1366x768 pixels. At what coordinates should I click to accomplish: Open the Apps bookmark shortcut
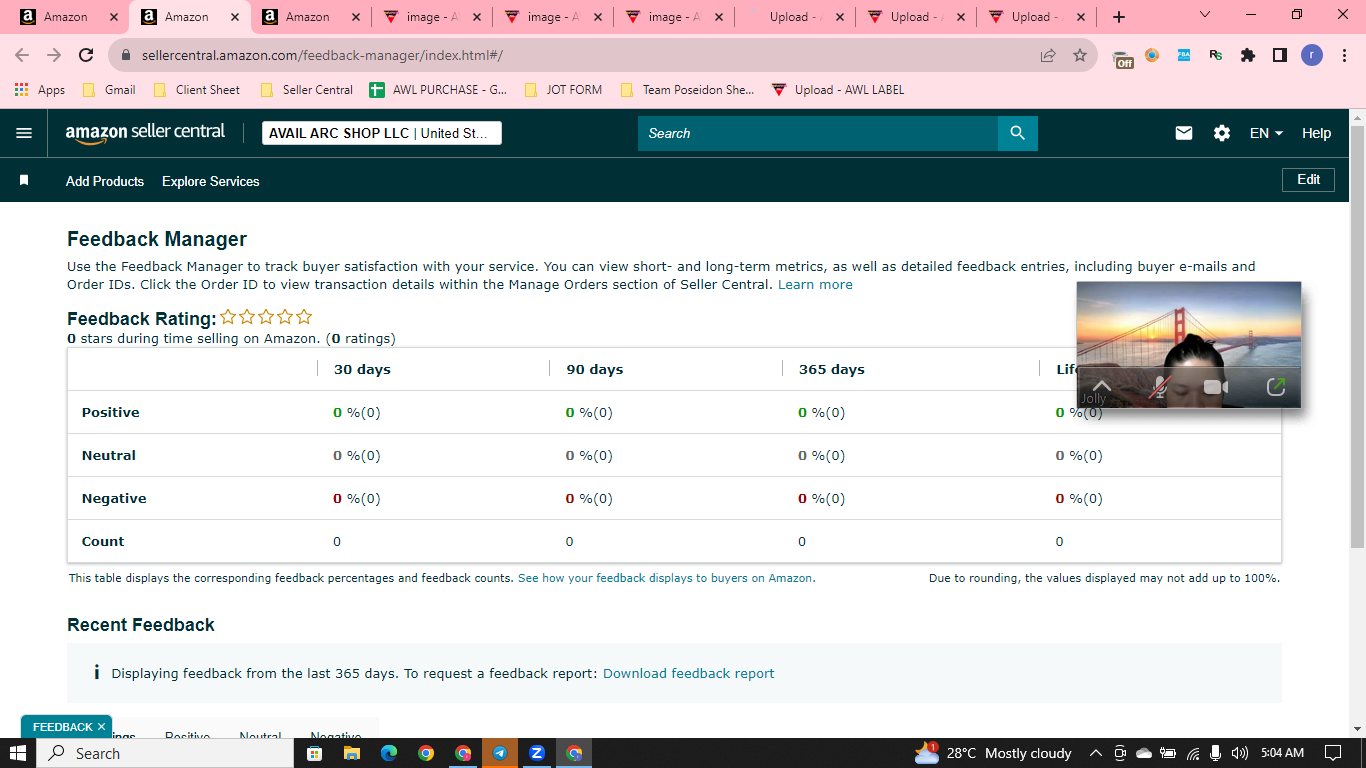[x=40, y=90]
